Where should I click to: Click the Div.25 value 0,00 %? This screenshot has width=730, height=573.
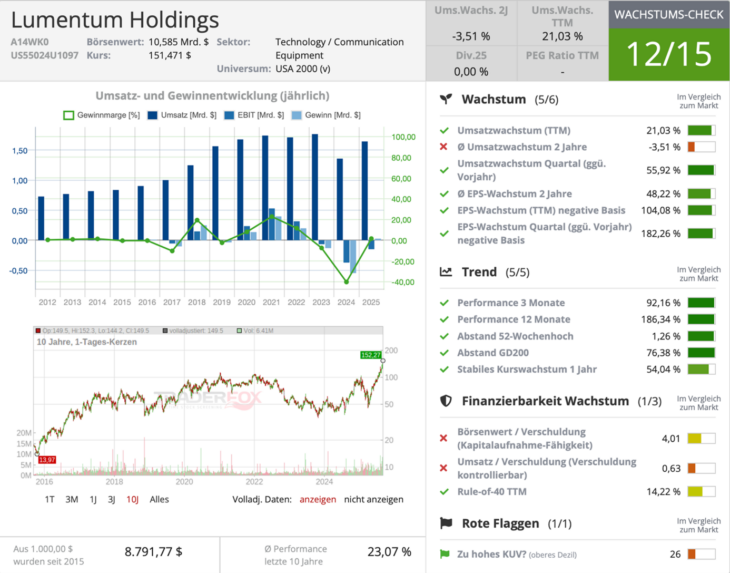click(x=471, y=72)
